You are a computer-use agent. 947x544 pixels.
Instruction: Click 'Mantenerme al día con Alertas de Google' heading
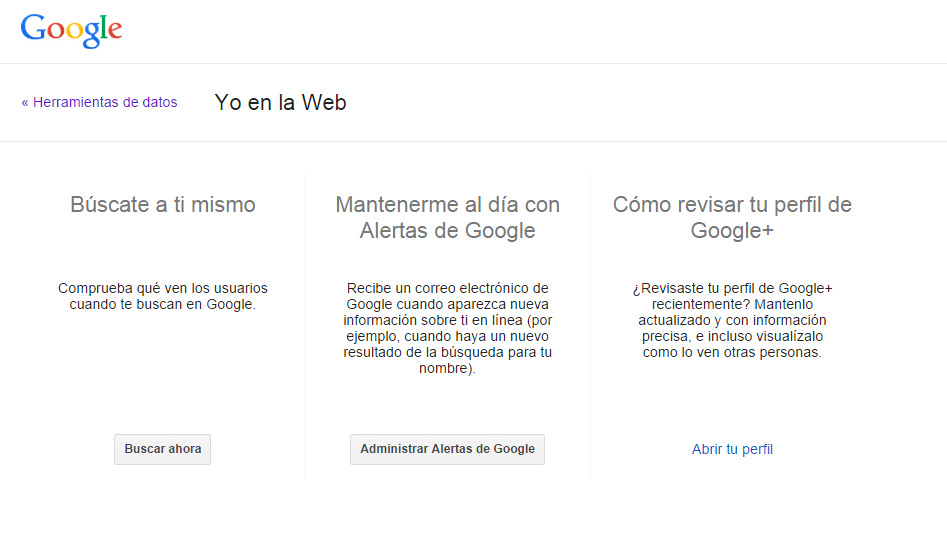[448, 217]
